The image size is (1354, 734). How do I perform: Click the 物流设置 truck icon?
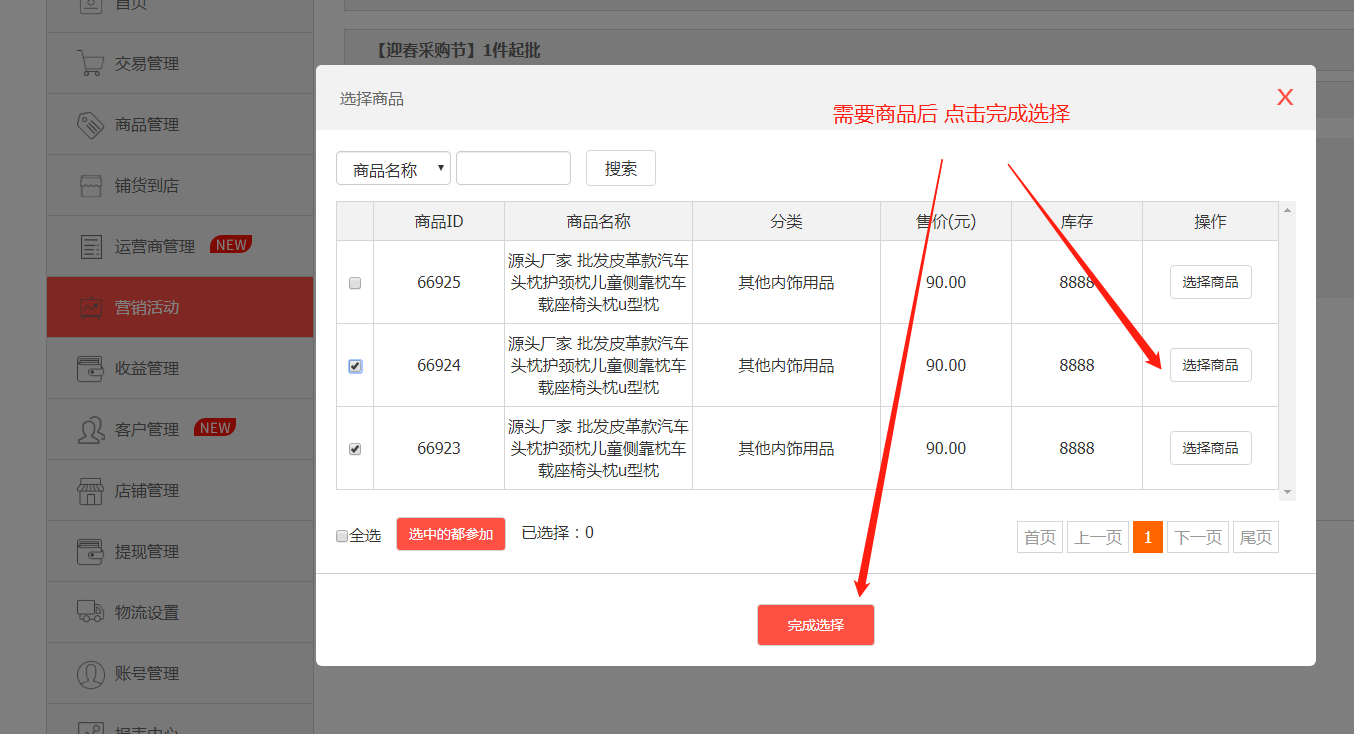[91, 611]
